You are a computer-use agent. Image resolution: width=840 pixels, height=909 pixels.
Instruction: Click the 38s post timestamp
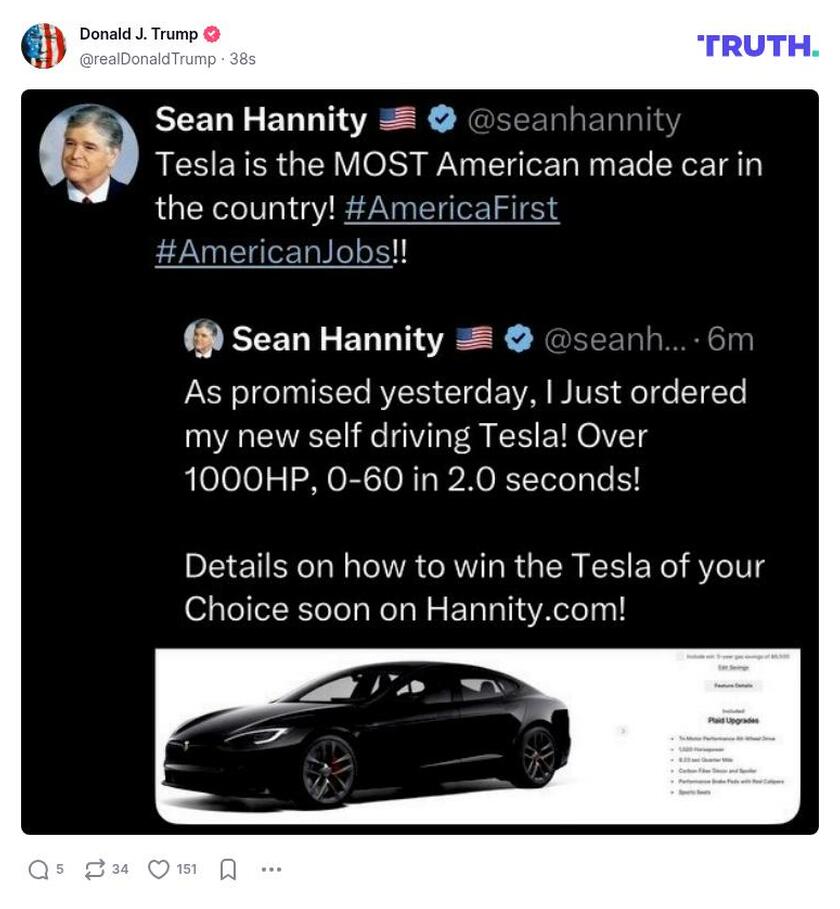click(x=242, y=59)
